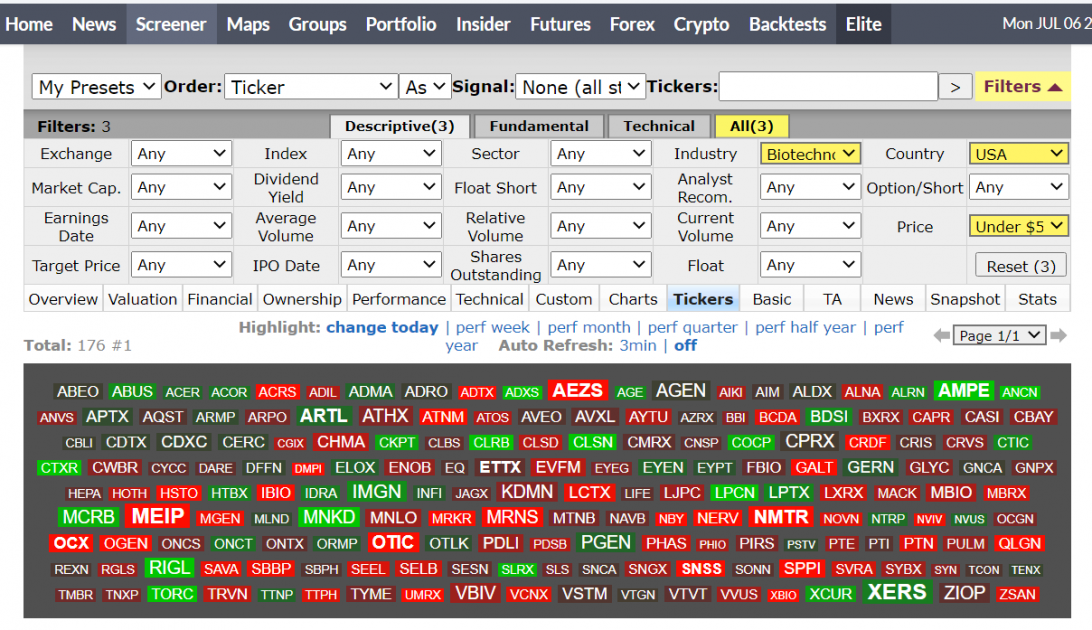Select the Overview view tab

coord(63,299)
